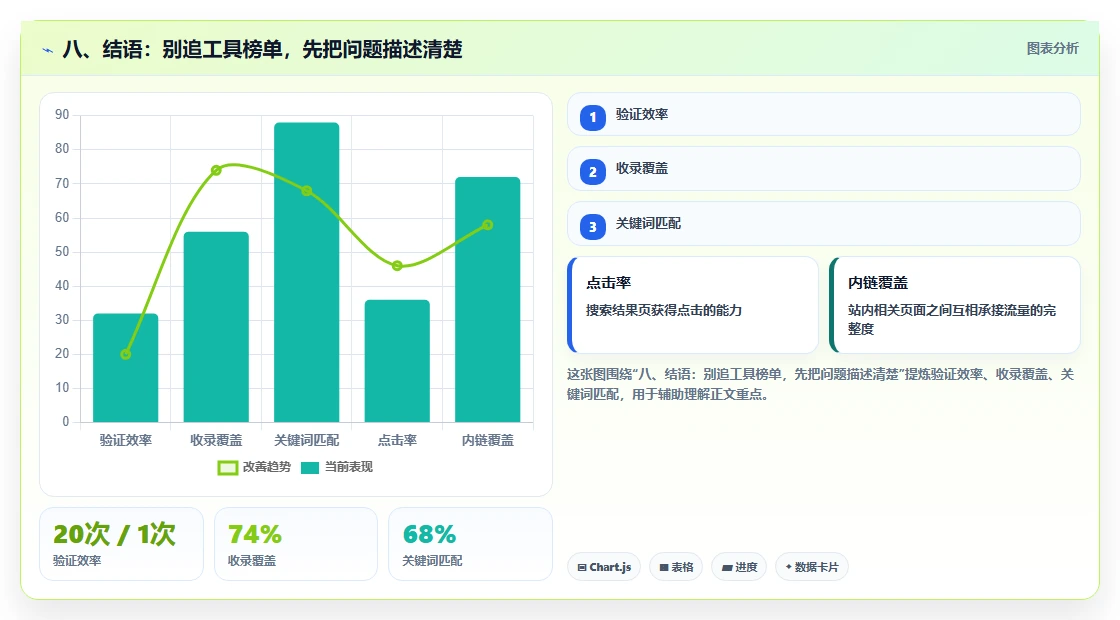The width and height of the screenshot is (1120, 620).
Task: Click the 关键词匹配 label under 68%
Action: pyautogui.click(x=432, y=561)
